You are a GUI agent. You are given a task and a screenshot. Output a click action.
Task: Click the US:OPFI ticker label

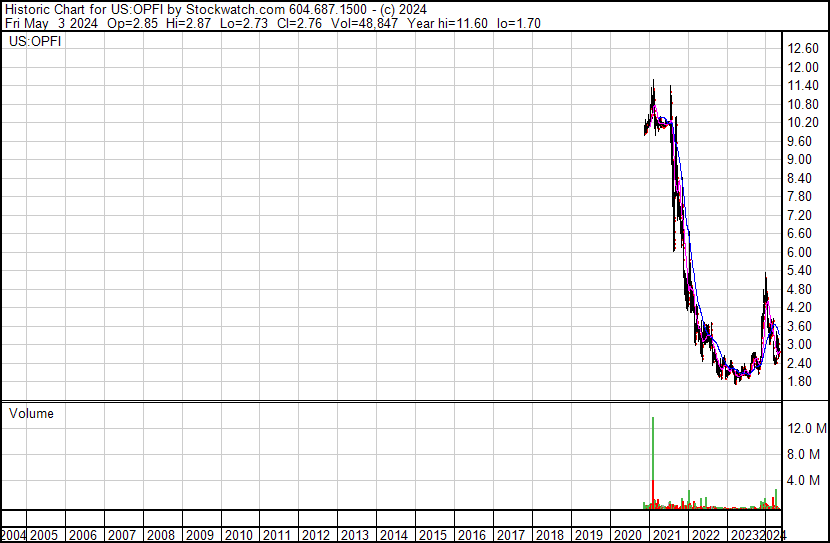click(x=34, y=42)
